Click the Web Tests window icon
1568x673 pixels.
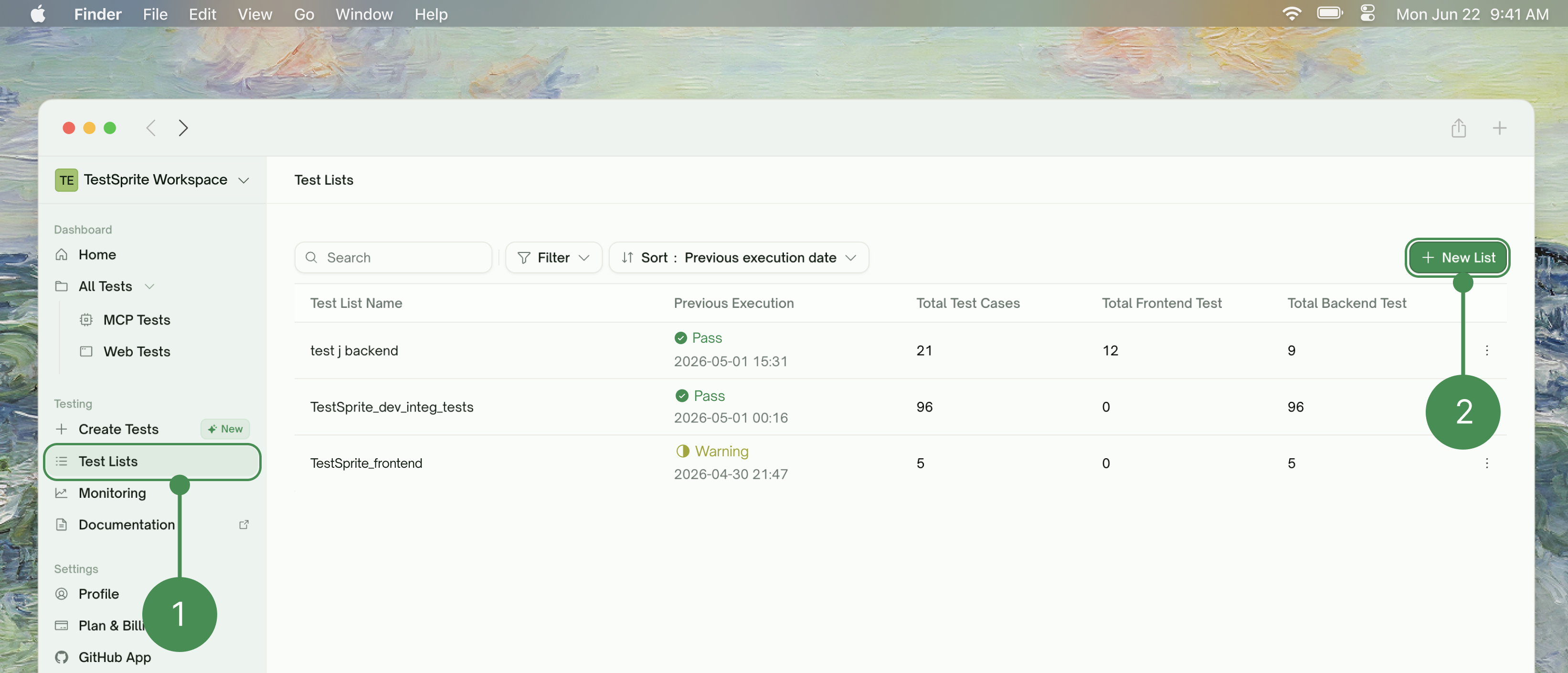pos(86,351)
